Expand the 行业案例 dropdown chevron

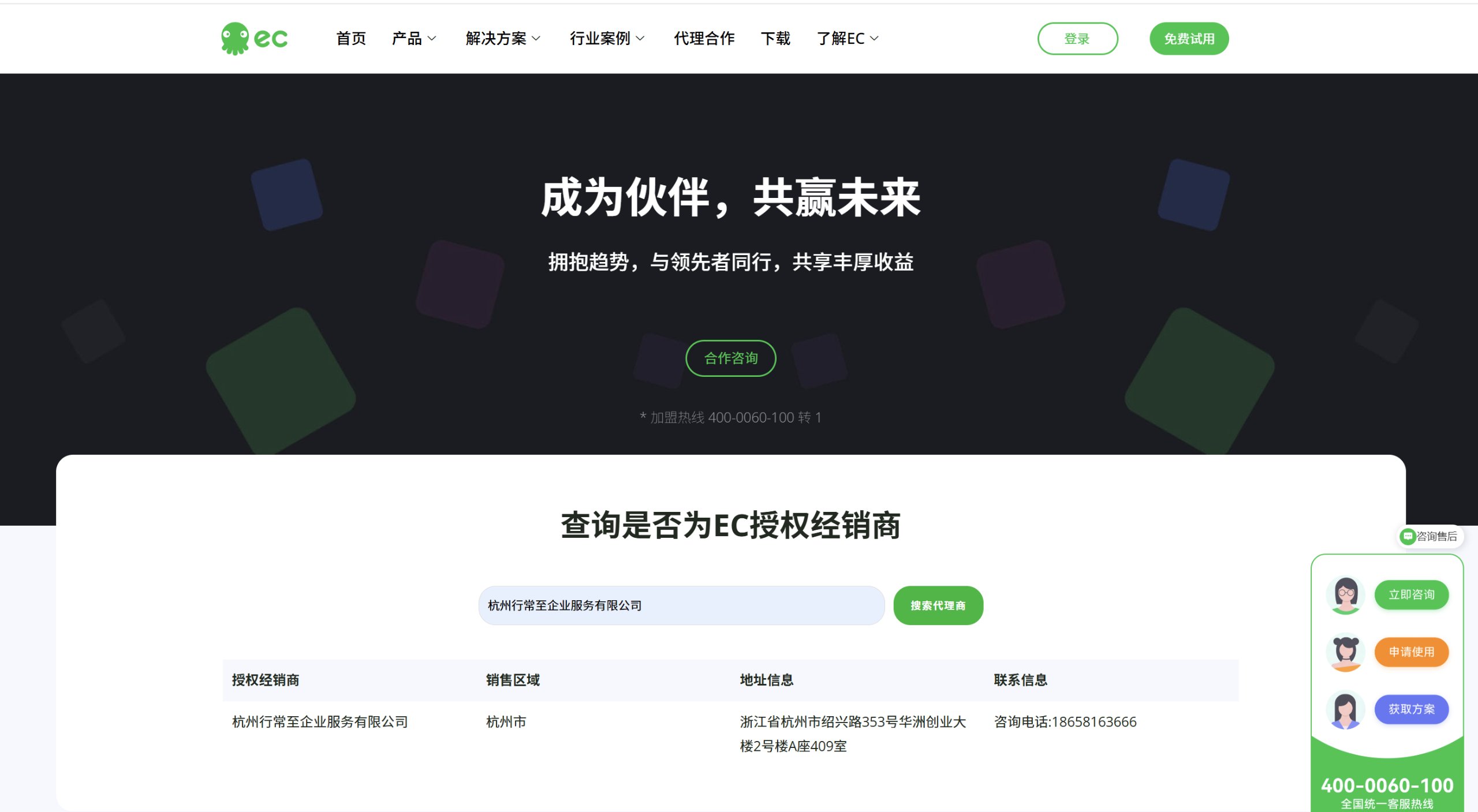click(640, 39)
